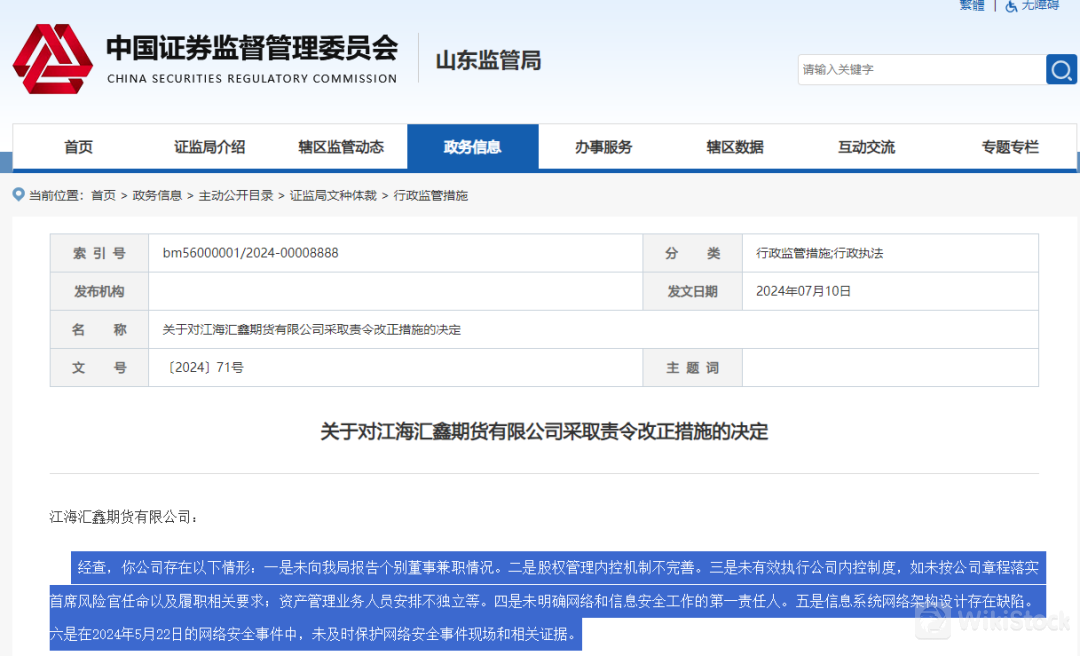Go to 首页 in the navigation bar

point(78,147)
